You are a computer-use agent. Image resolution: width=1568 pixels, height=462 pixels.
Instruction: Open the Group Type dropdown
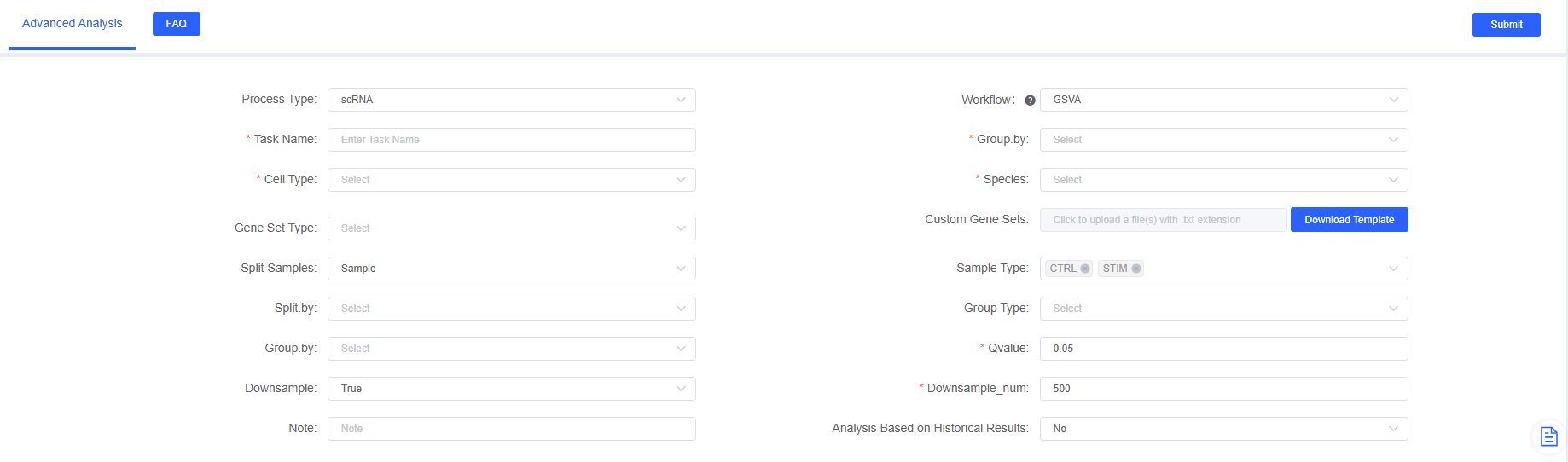1222,309
